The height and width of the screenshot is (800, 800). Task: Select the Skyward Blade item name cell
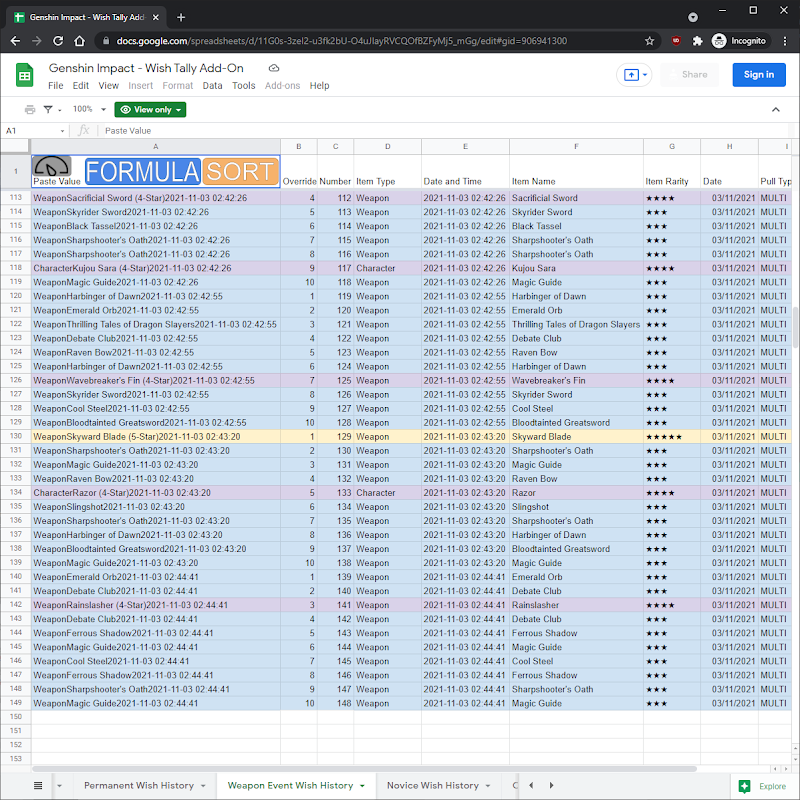point(576,437)
